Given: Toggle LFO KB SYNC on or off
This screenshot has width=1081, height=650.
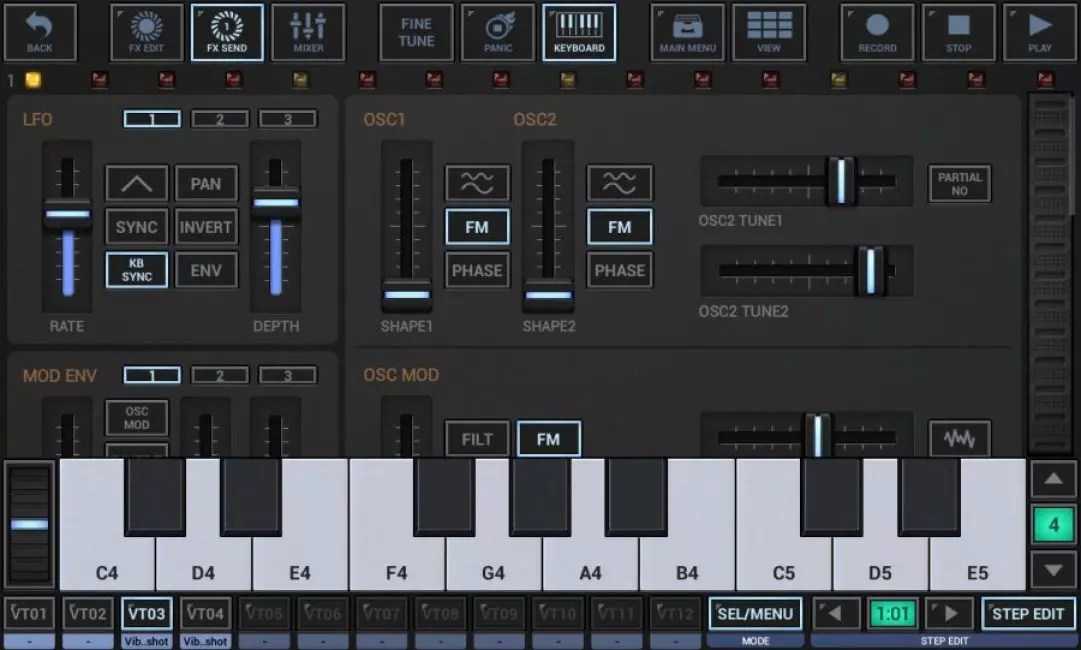Looking at the screenshot, I should pyautogui.click(x=137, y=270).
